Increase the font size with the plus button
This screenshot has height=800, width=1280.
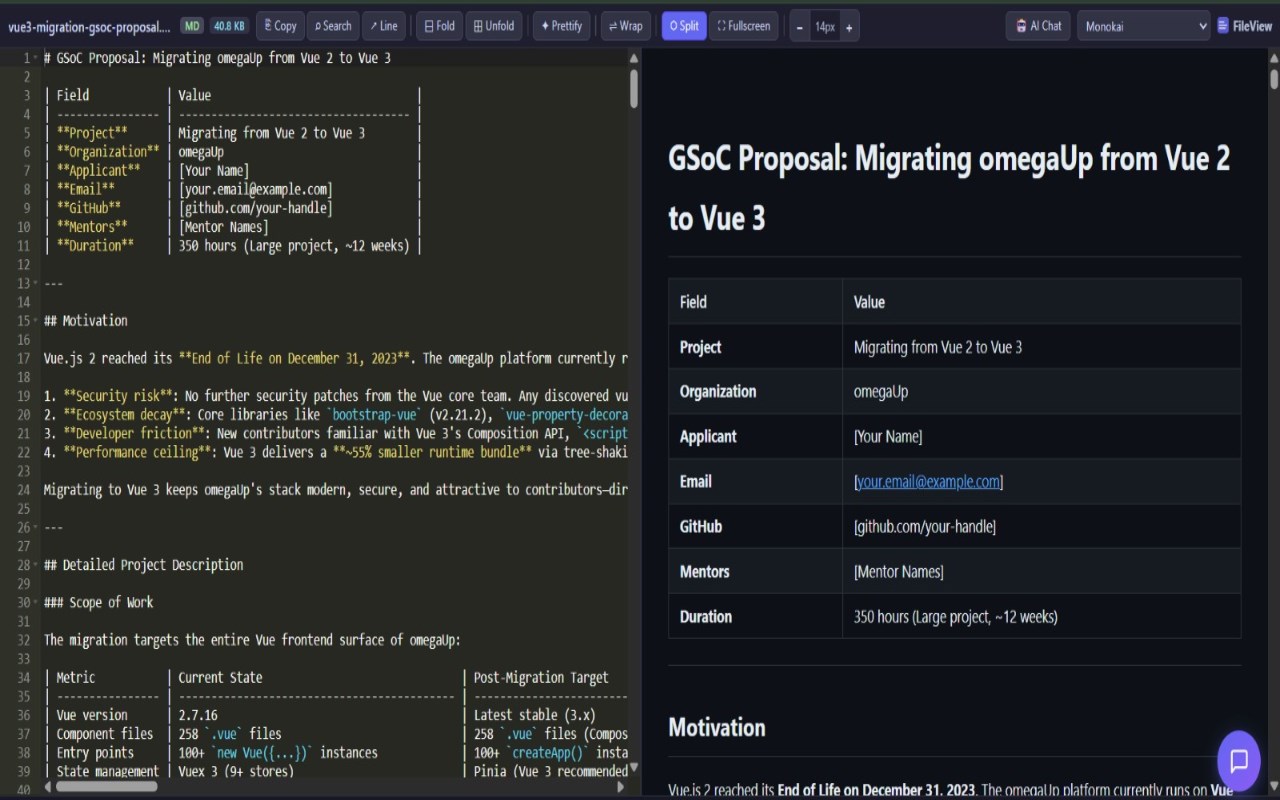tap(849, 27)
